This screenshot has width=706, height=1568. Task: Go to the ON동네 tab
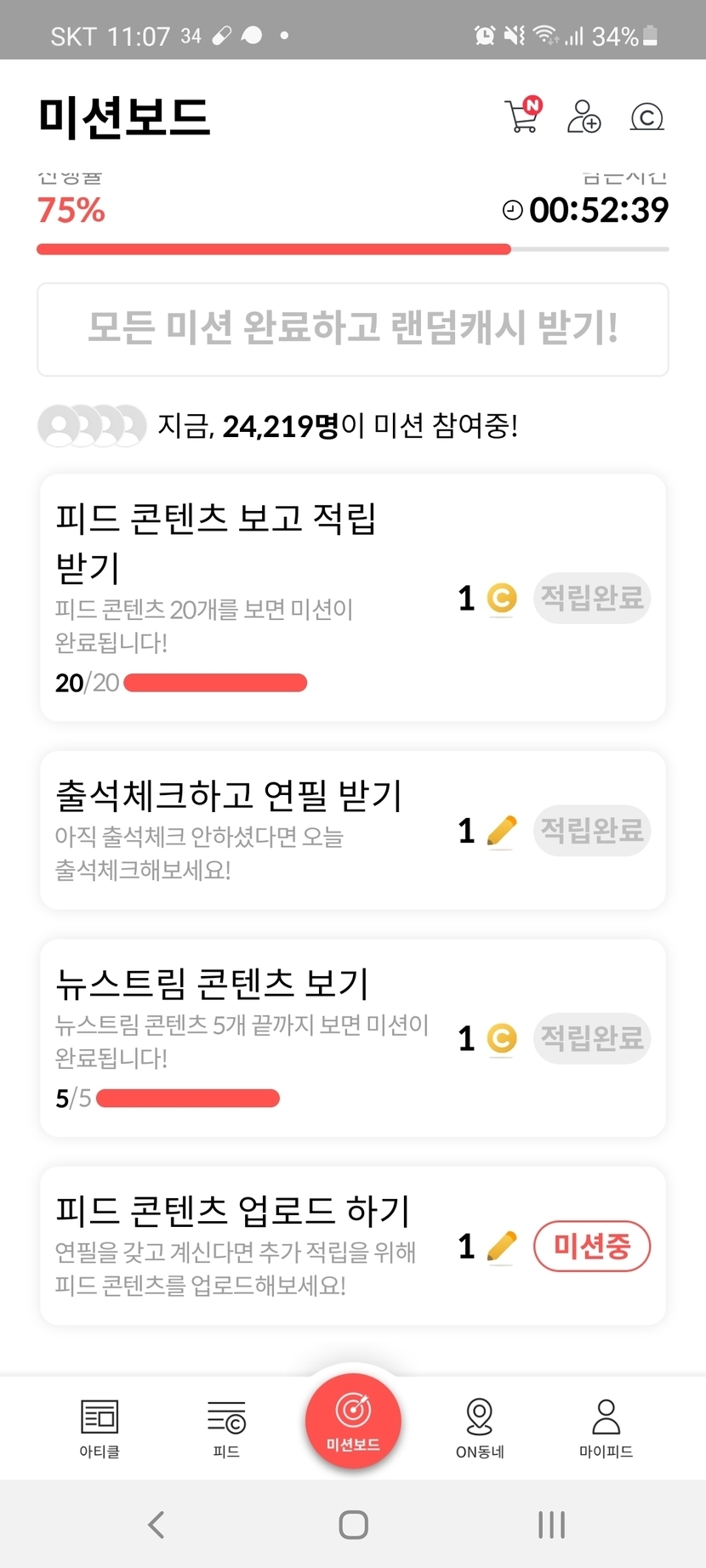[x=480, y=1429]
